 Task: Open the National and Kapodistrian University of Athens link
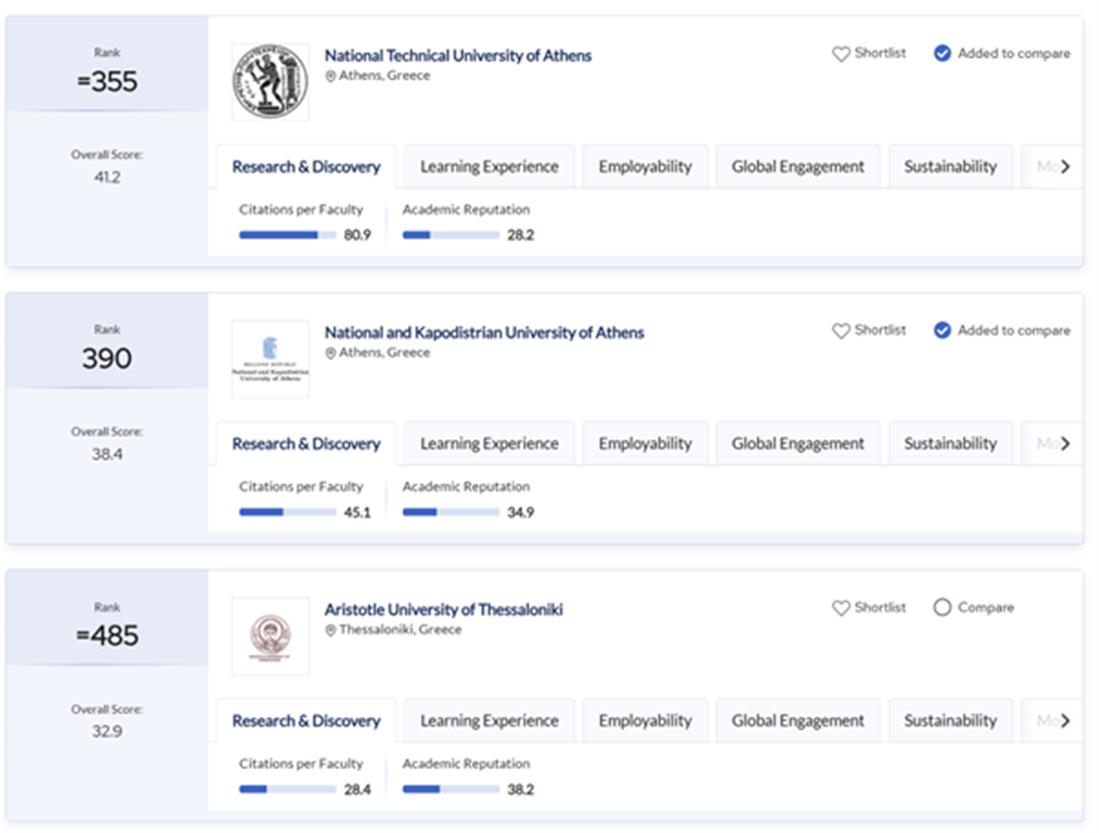click(x=484, y=333)
